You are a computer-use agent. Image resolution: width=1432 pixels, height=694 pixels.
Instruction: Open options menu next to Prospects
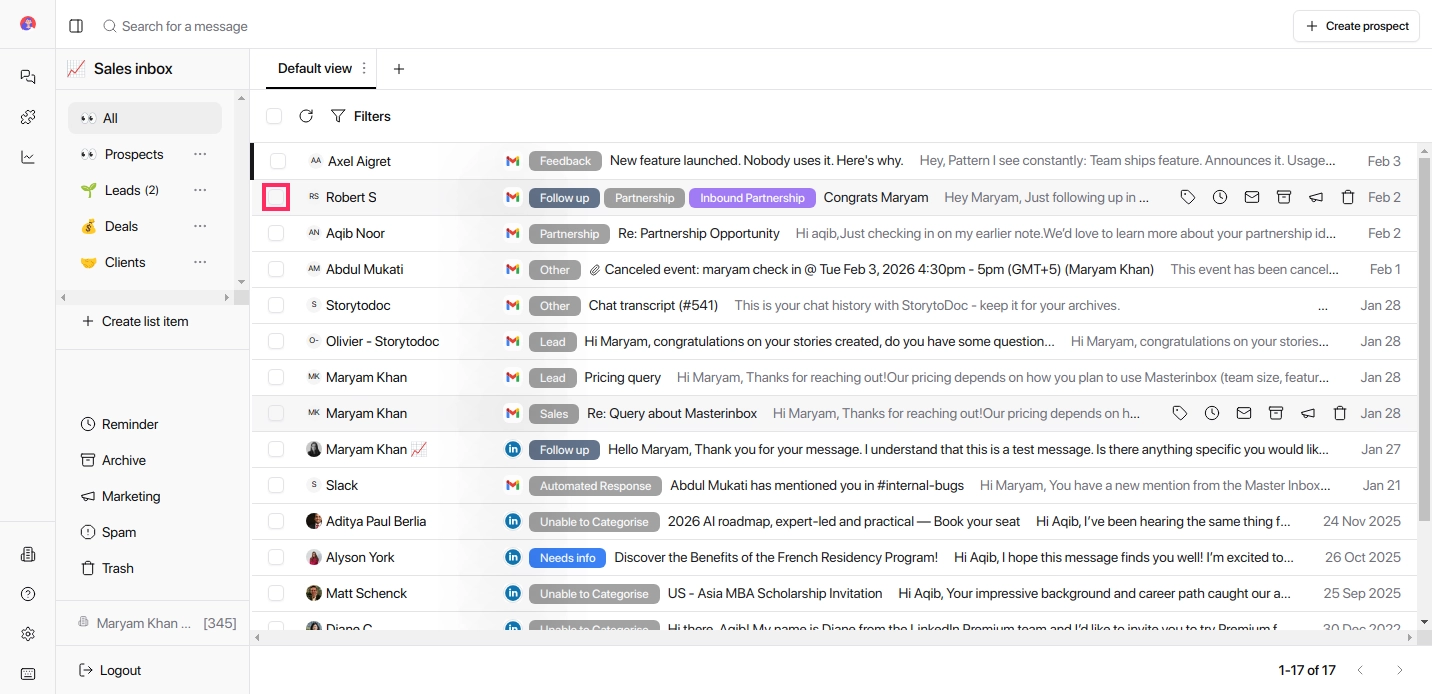(199, 154)
